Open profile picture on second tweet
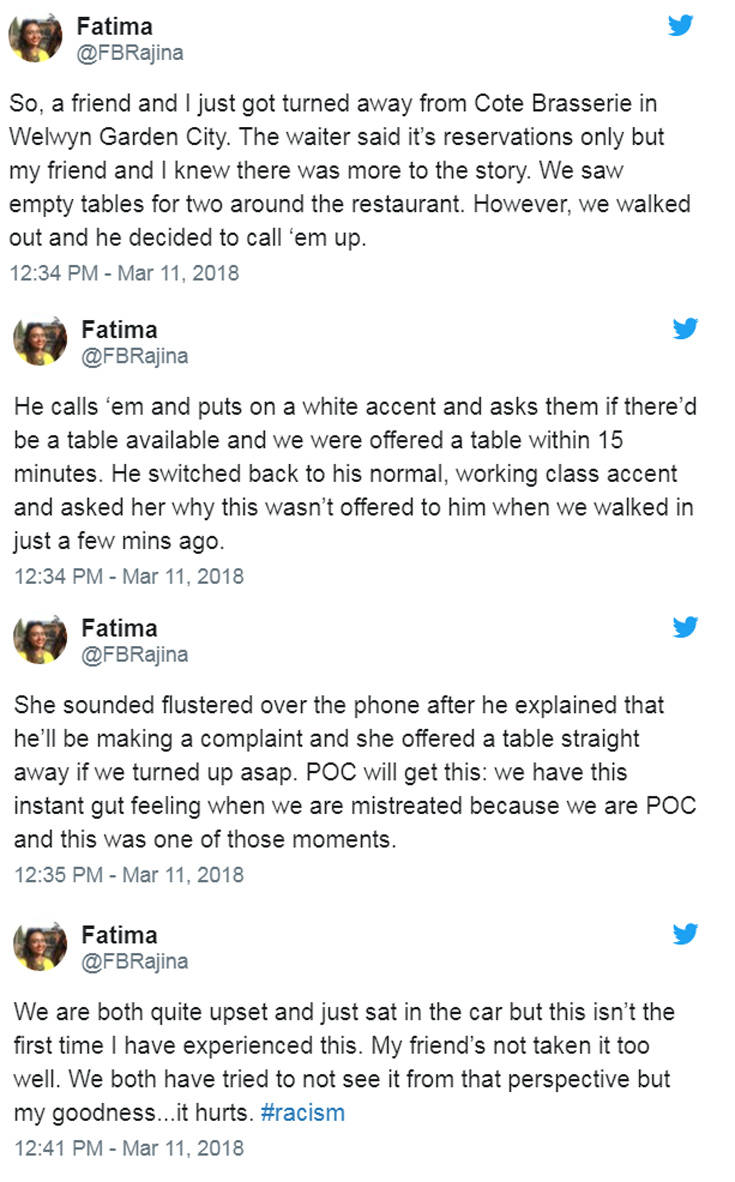Screen dimensions: 735x1182 coord(40,342)
